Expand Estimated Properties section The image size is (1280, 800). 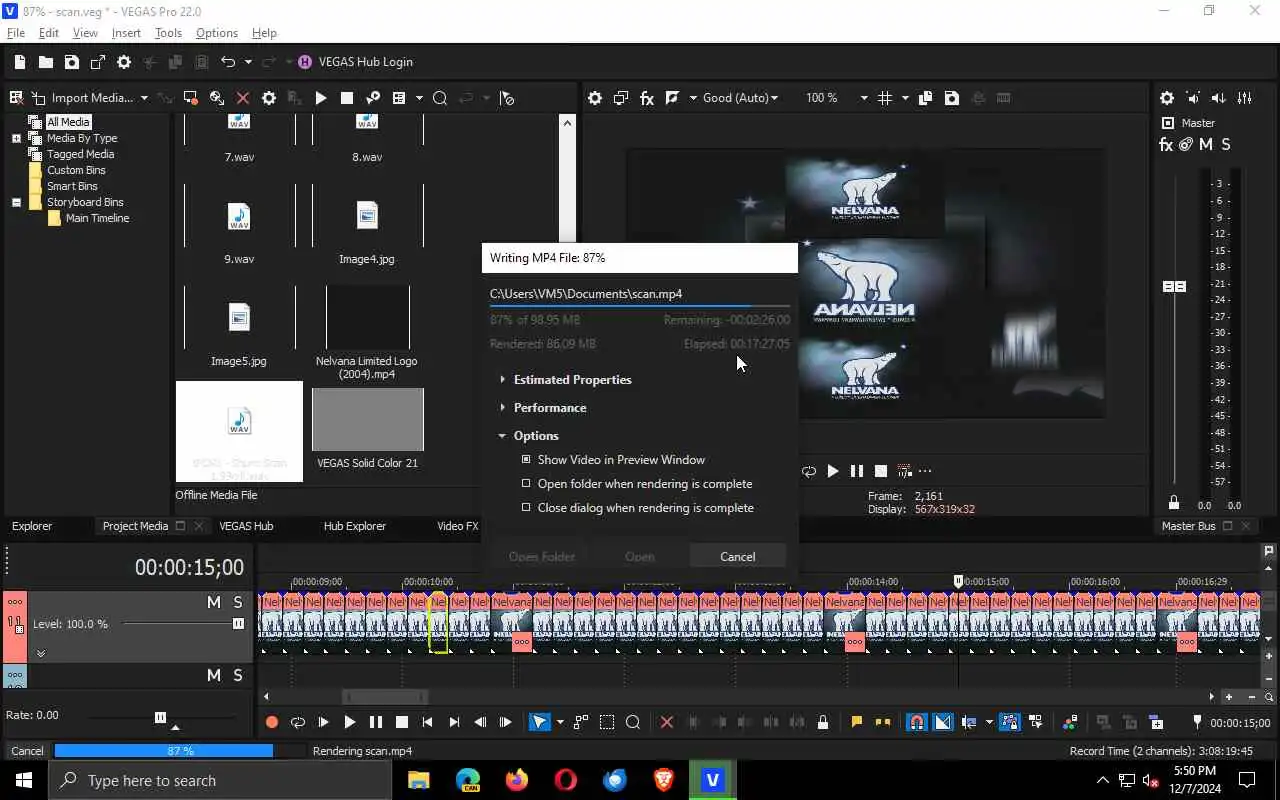[572, 380]
